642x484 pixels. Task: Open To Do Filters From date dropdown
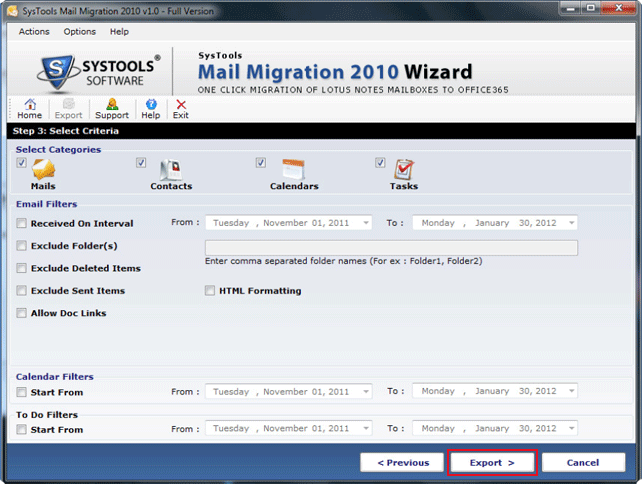366,428
